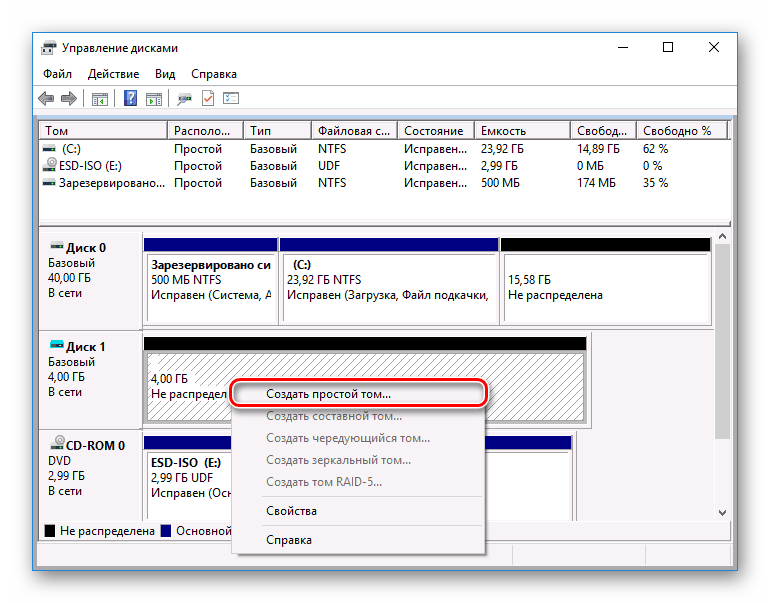
Task: Click the Диск 0 drive icon
Action: click(57, 246)
